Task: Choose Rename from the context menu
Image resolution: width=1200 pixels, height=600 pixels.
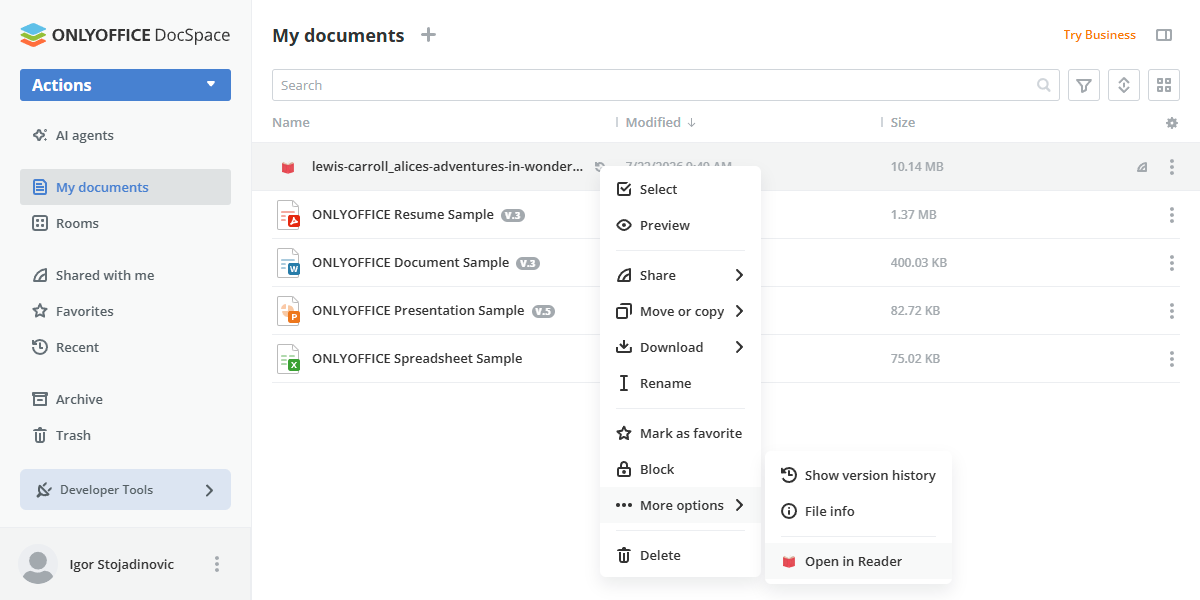Action: click(680, 383)
